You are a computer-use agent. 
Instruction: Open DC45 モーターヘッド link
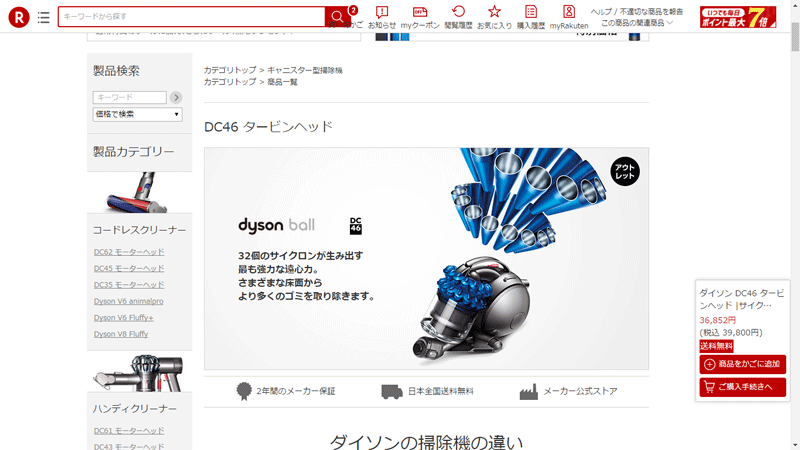tap(129, 268)
